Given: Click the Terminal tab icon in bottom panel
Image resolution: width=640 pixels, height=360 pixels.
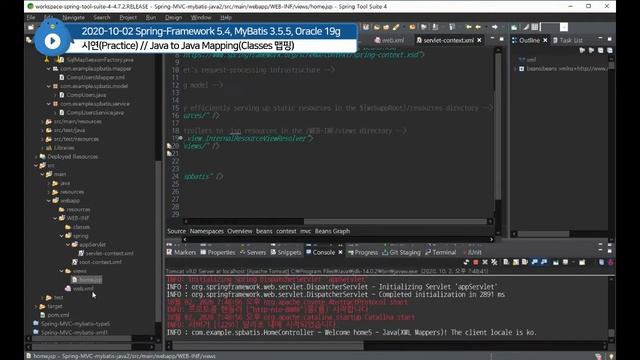Looking at the screenshot, I should click(428, 252).
